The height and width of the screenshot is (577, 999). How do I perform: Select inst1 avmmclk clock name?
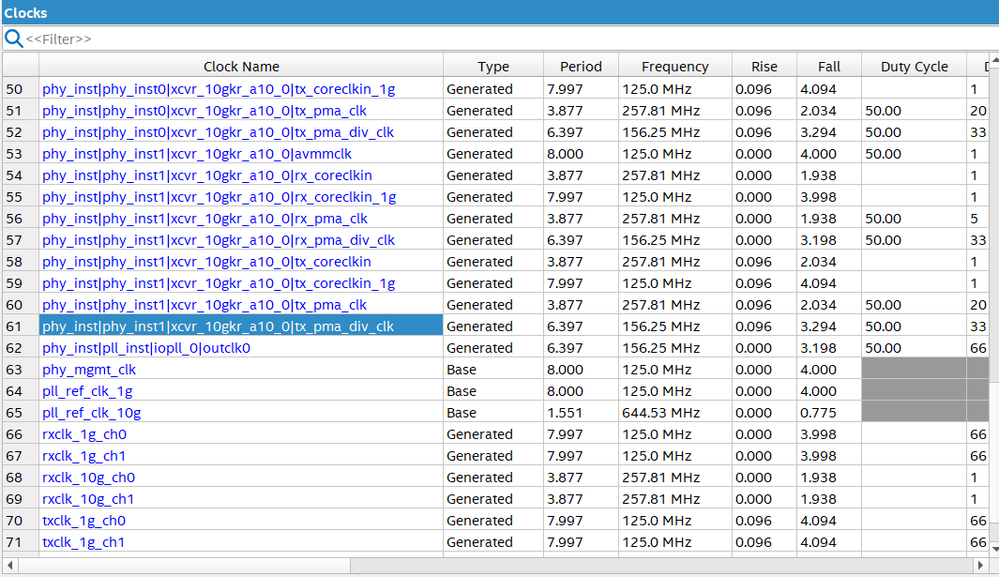(x=196, y=154)
